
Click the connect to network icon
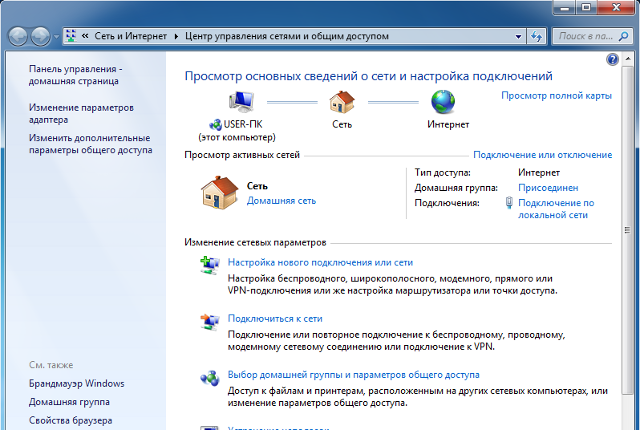click(x=210, y=321)
